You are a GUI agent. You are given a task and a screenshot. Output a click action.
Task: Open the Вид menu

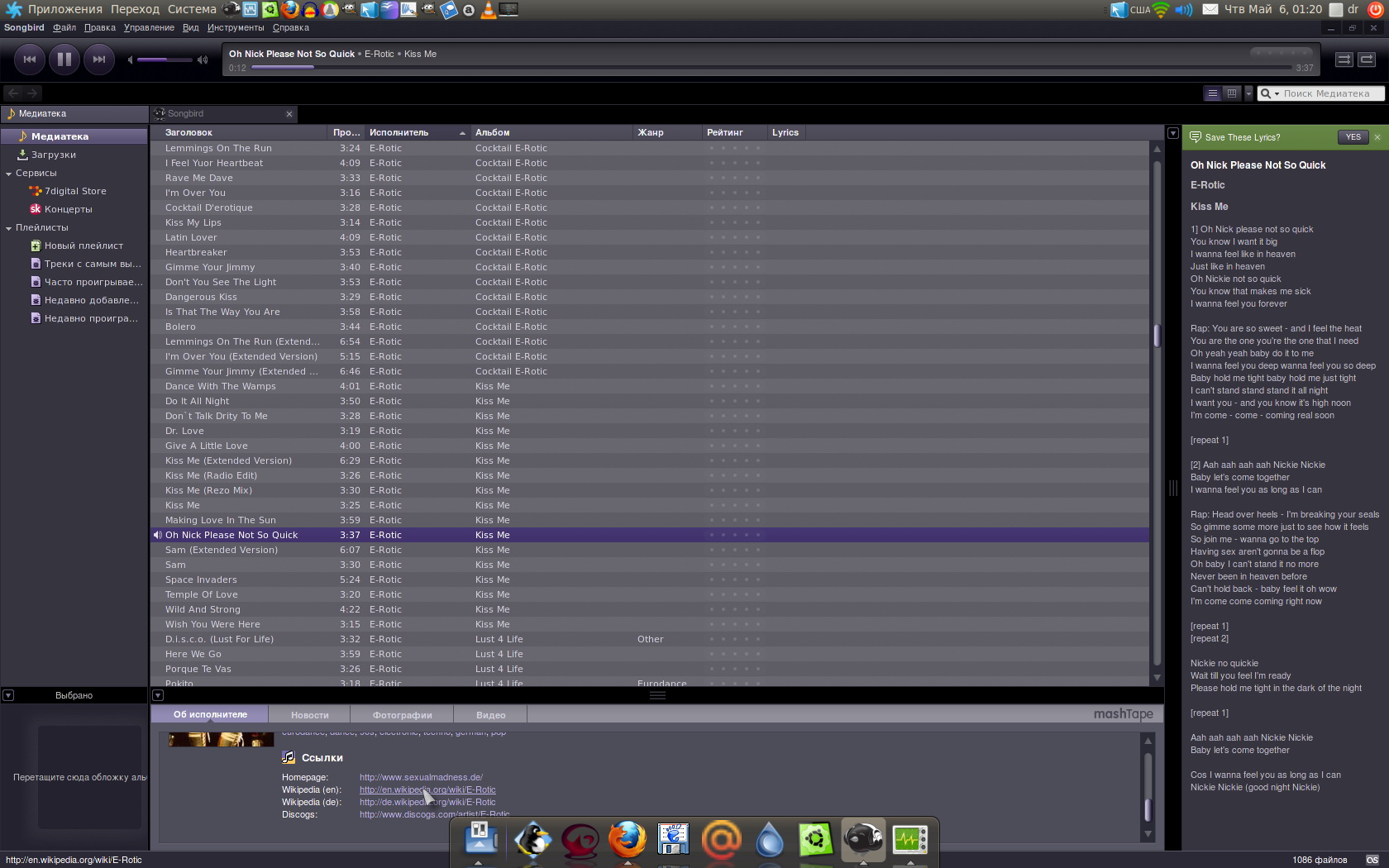pos(190,27)
